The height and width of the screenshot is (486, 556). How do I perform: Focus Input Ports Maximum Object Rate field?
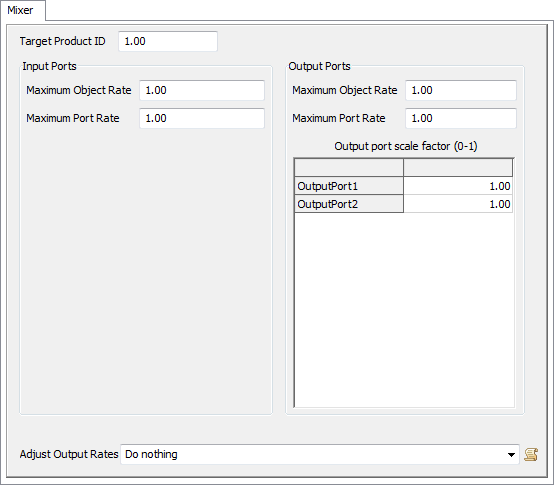coord(202,90)
